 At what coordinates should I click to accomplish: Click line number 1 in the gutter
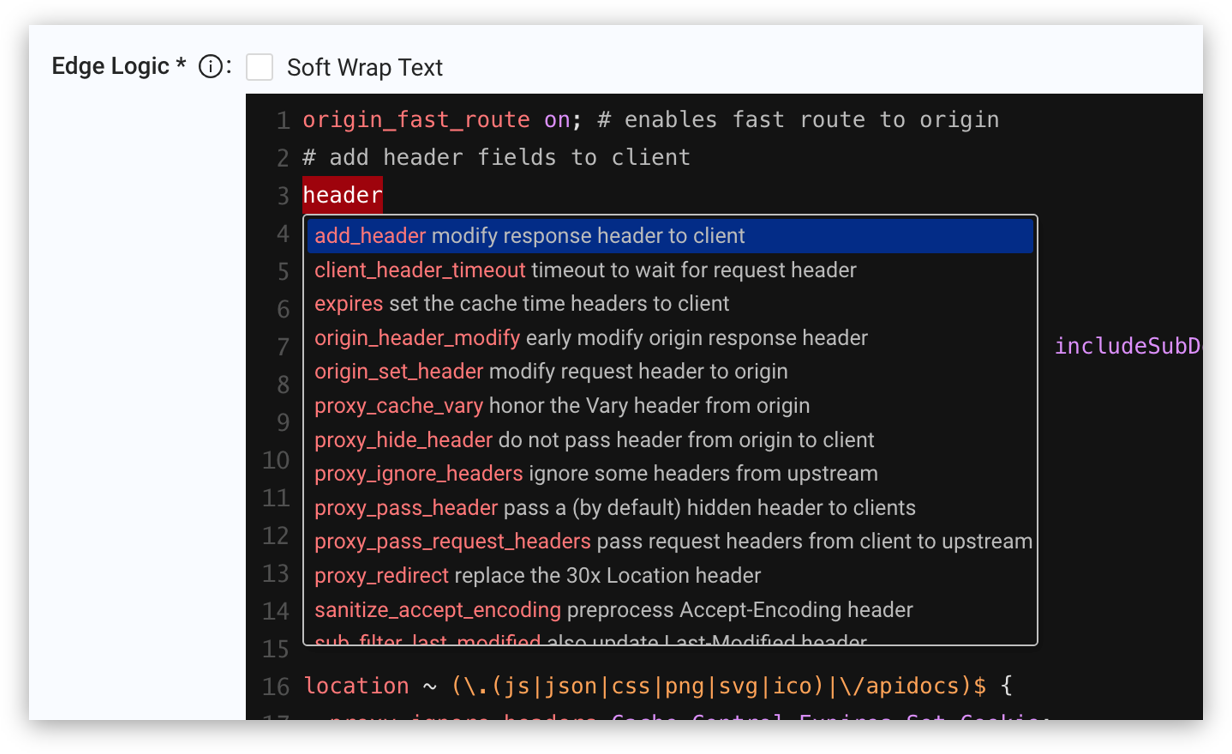point(283,120)
